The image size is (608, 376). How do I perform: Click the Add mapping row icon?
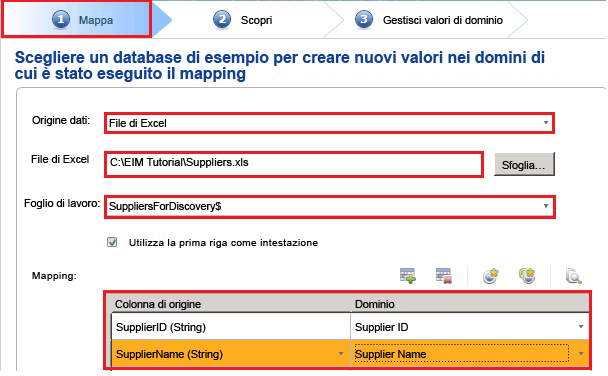(408, 276)
